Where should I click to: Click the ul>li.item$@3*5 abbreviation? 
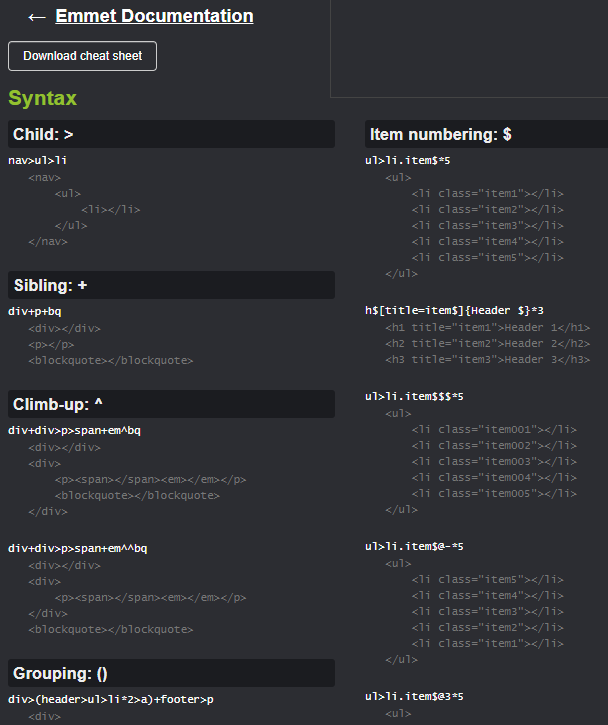point(414,696)
